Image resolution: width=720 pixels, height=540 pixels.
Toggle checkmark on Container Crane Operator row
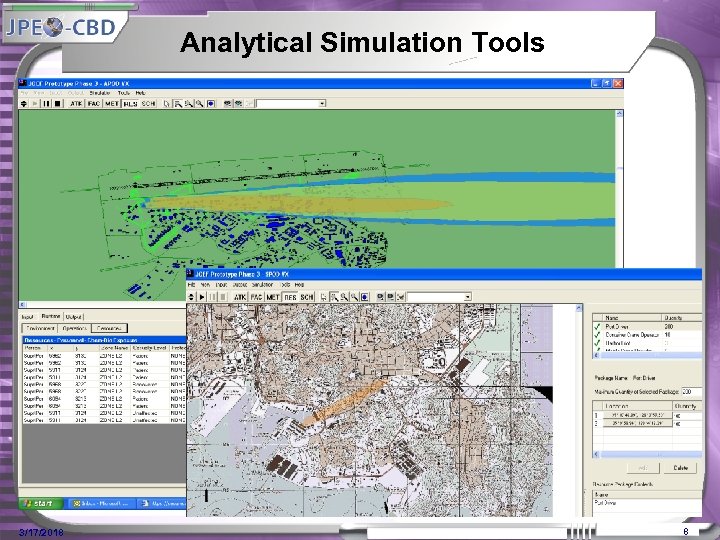pos(597,335)
